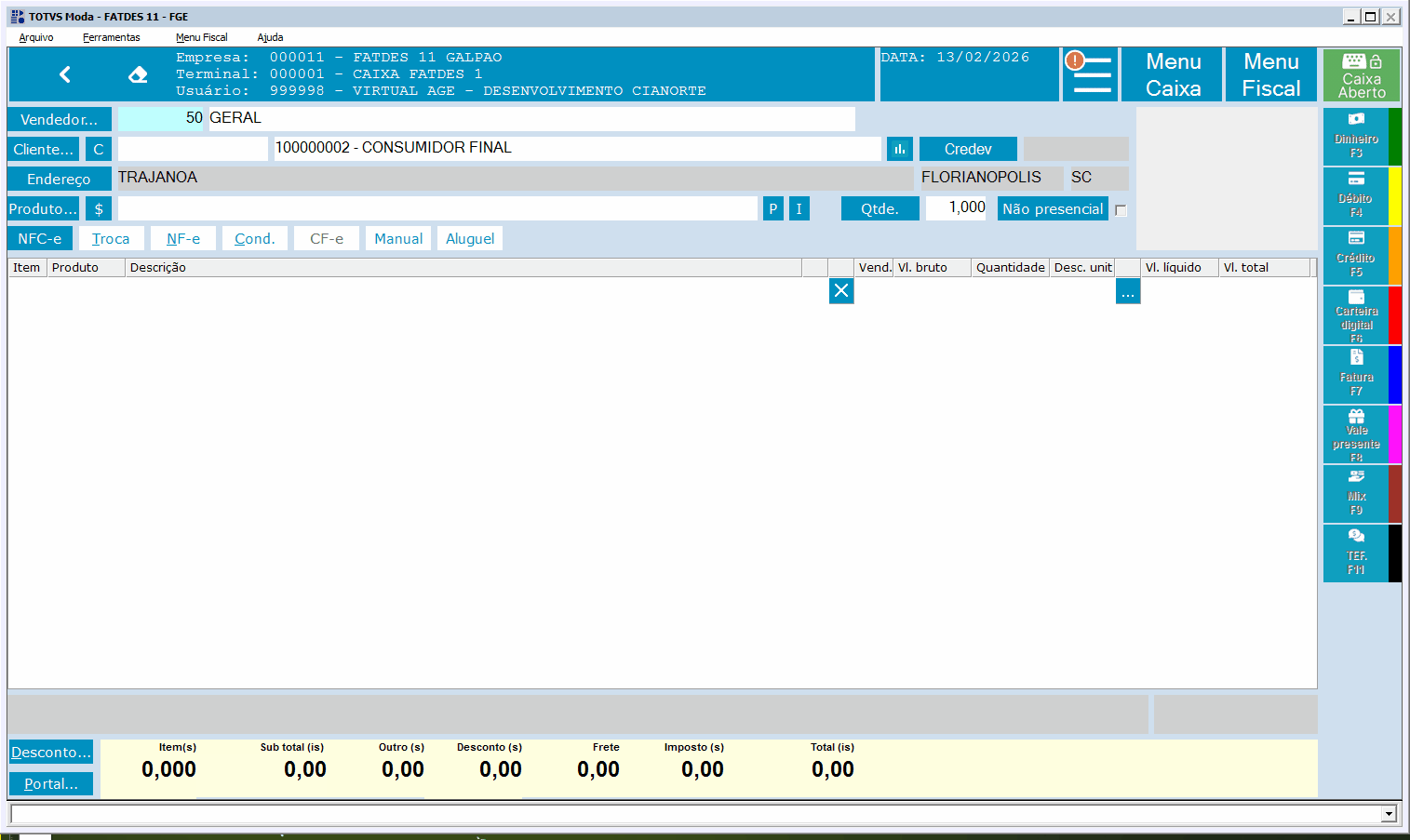Switch to the Aluguel tab
This screenshot has height=840, width=1410.
pos(470,238)
